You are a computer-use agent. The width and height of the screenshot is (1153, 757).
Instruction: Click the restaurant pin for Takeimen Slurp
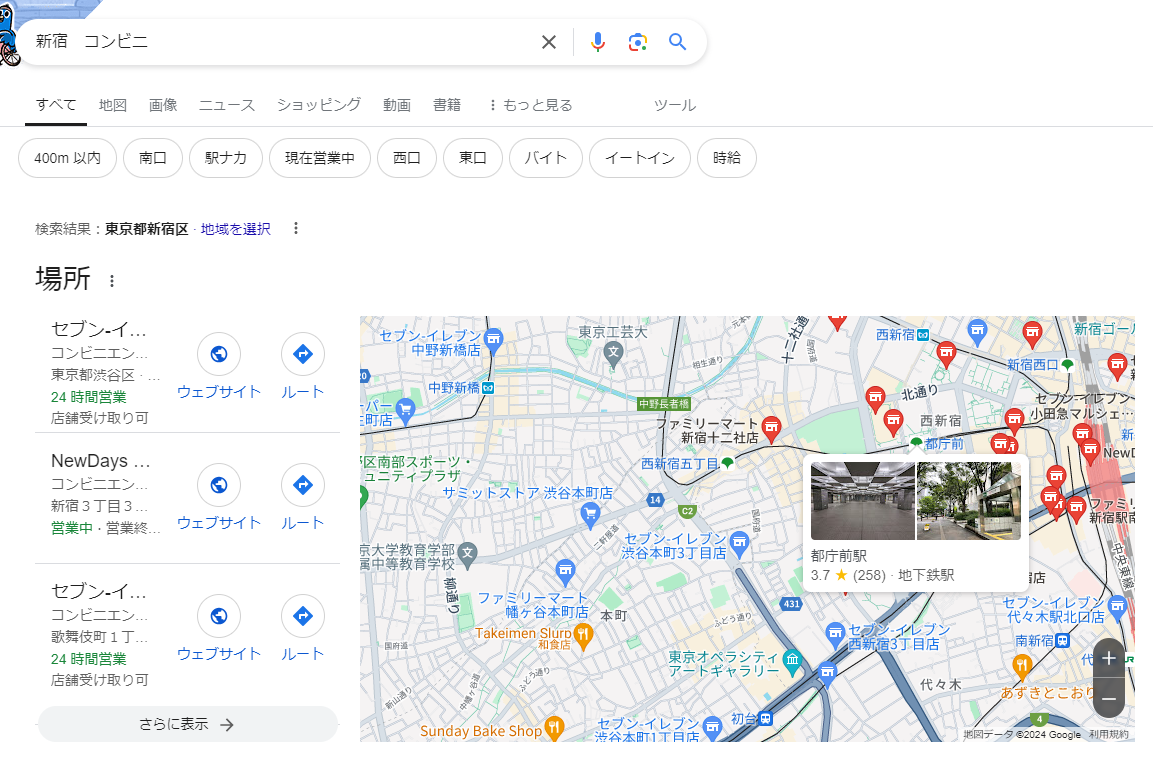(x=583, y=636)
